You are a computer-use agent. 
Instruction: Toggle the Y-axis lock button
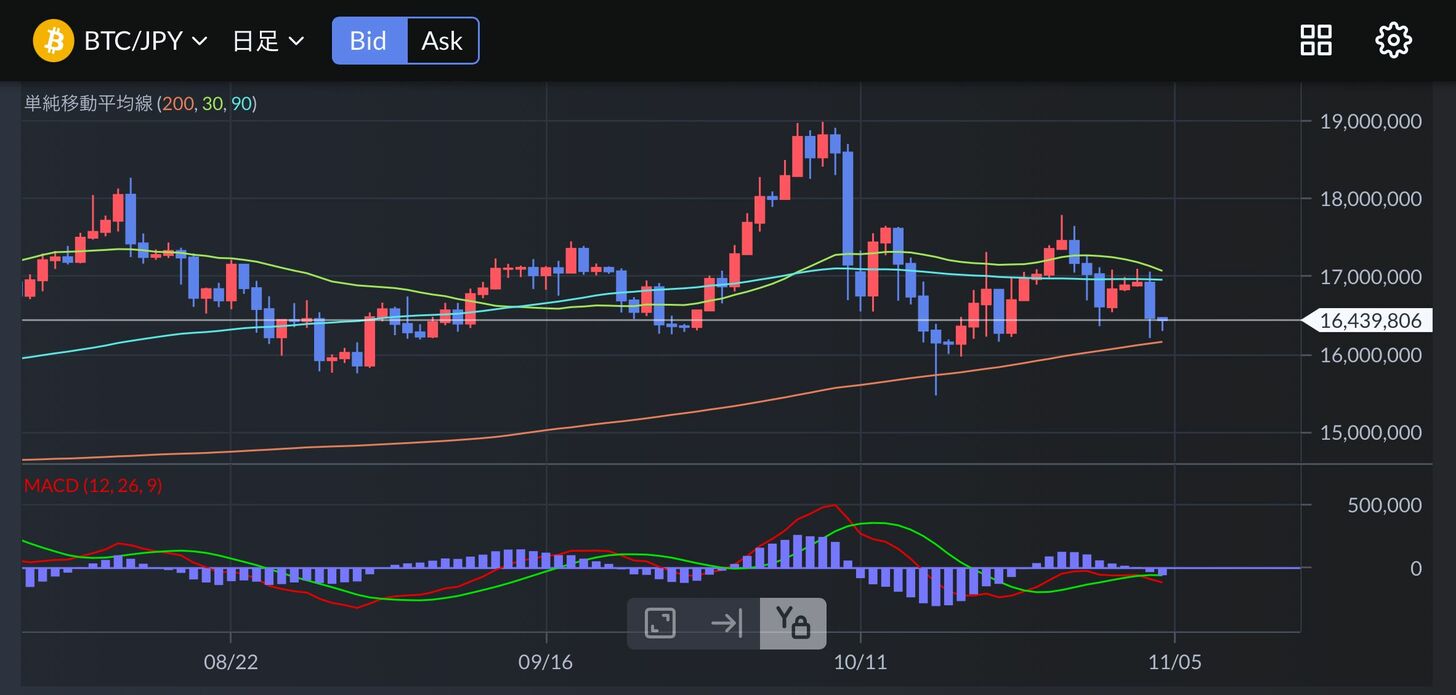(792, 624)
